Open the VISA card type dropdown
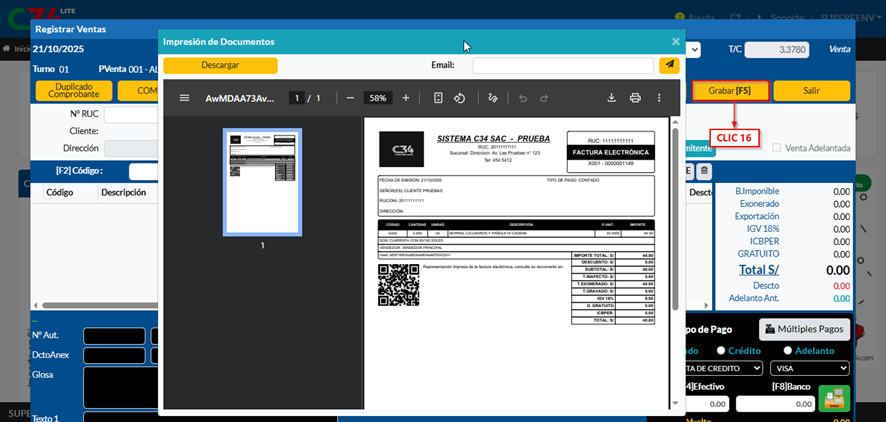This screenshot has height=422, width=886. [809, 368]
